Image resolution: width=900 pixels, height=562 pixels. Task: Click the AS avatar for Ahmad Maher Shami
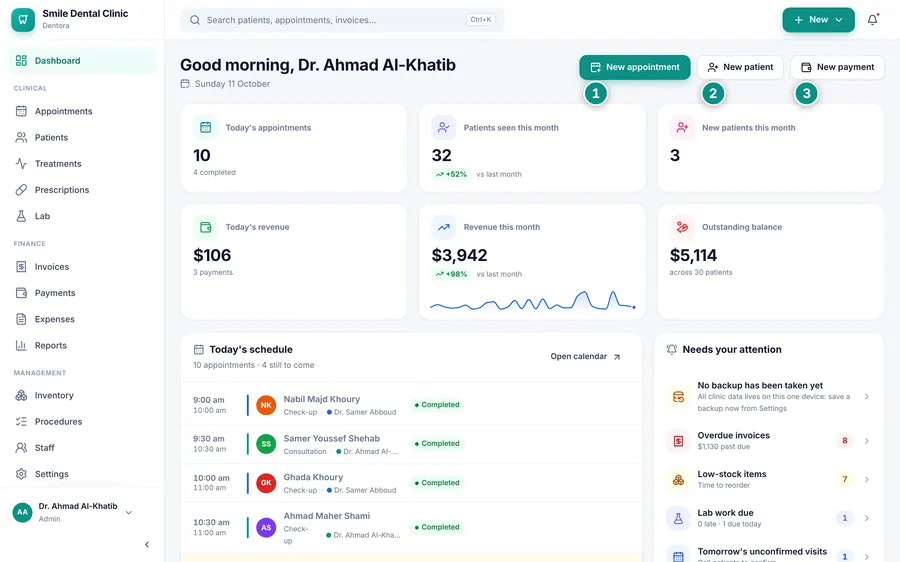[x=266, y=528]
